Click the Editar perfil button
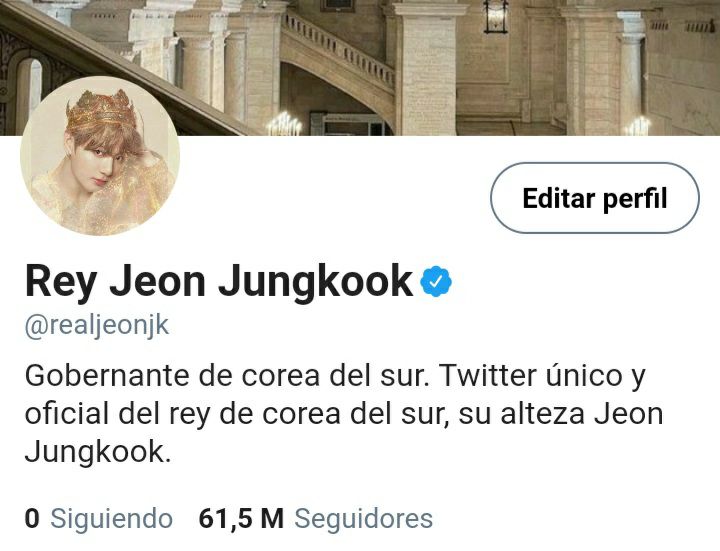This screenshot has width=720, height=551. (x=595, y=198)
